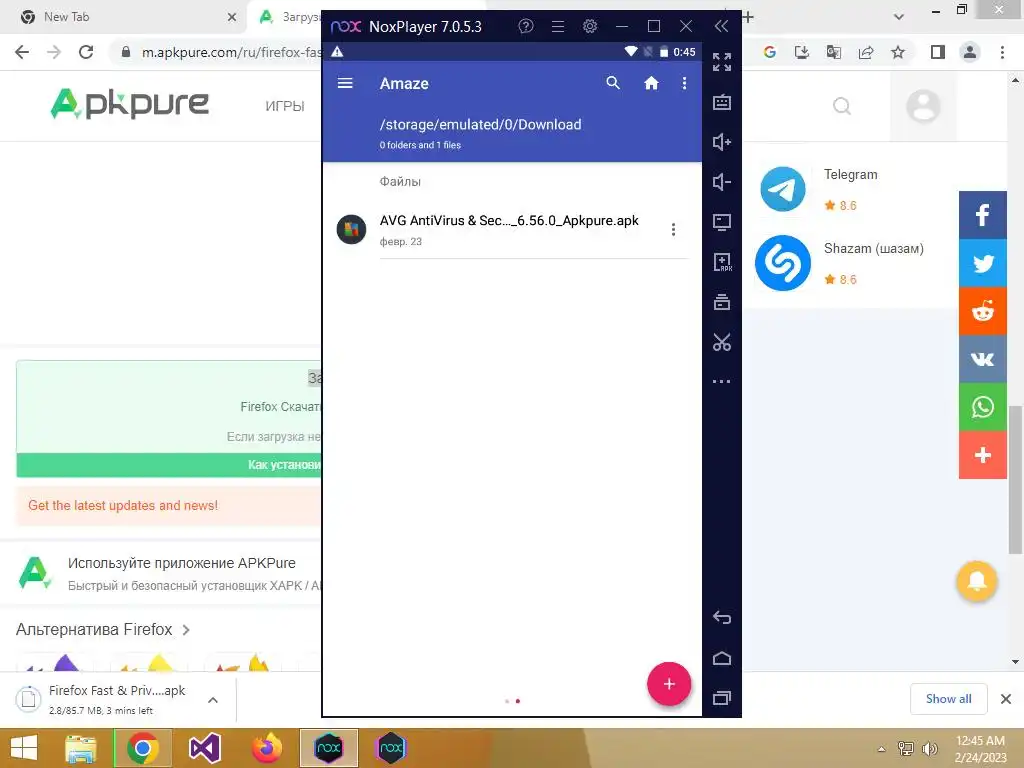Viewport: 1024px width, 768px height.
Task: Share page on Reddit
Action: [982, 311]
